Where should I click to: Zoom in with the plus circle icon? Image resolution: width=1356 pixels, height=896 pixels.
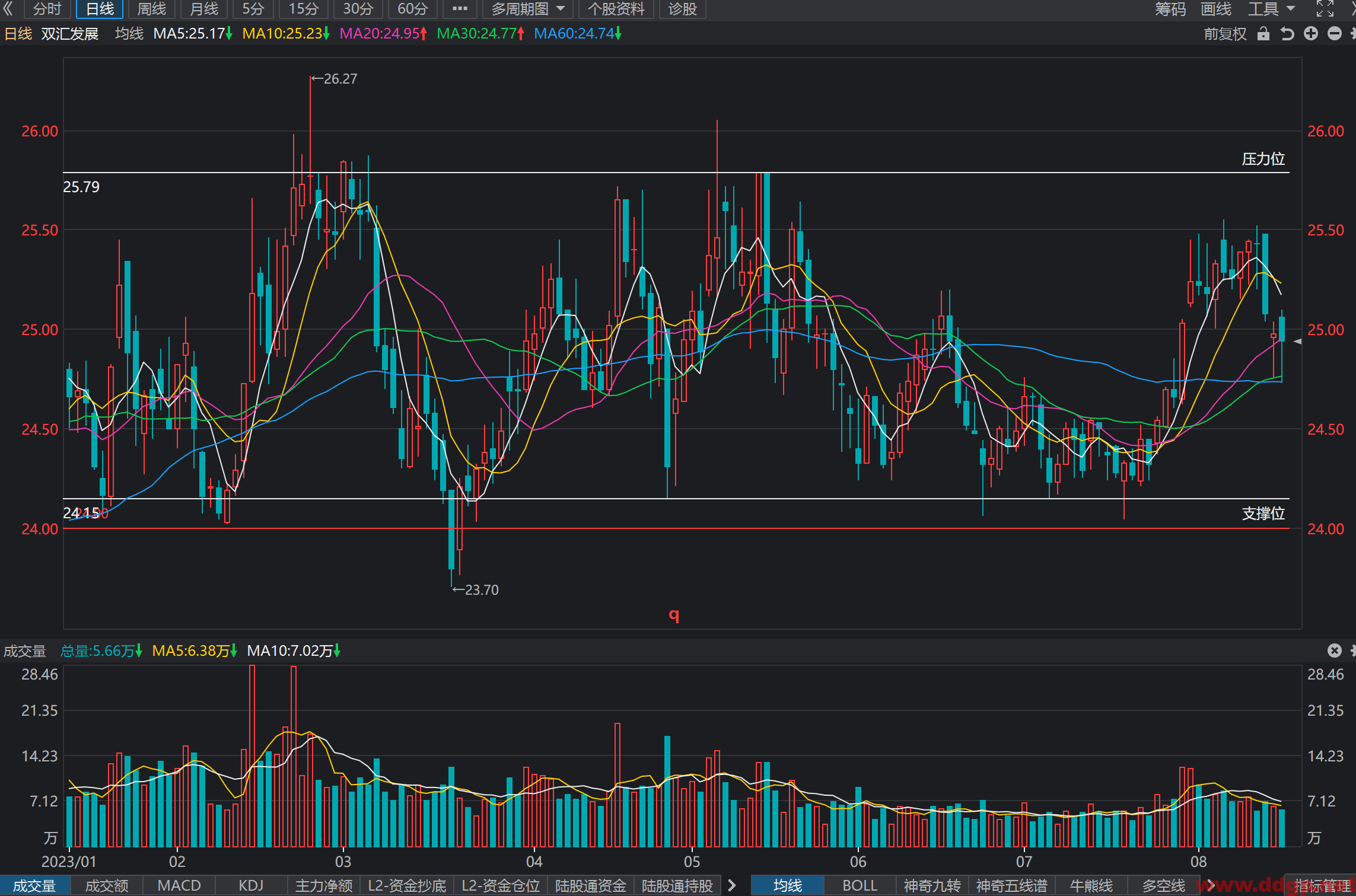[1311, 34]
